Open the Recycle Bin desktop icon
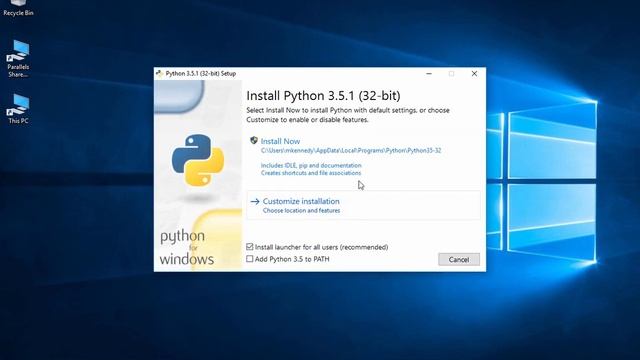This screenshot has height=360, width=640. point(18,8)
